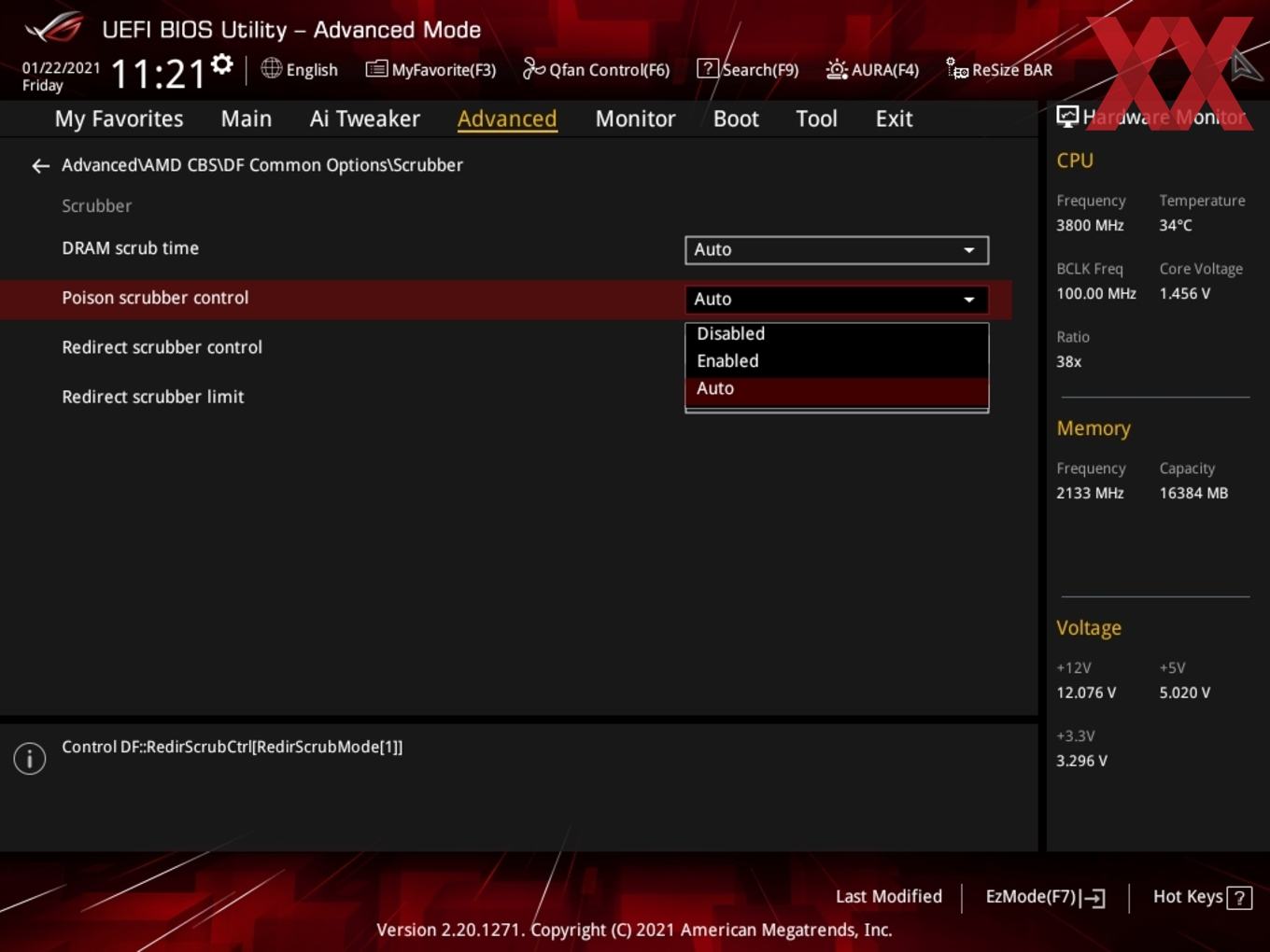
Task: Click the +3.3V 3.296 V reading
Action: point(1081,762)
